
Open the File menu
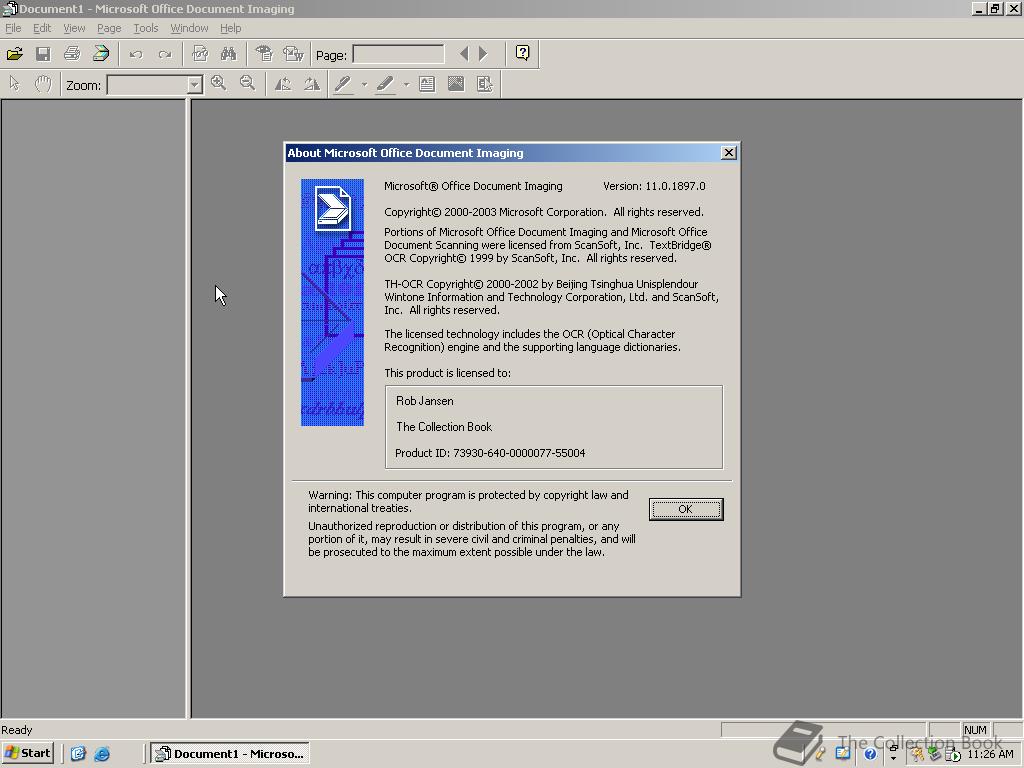pos(13,28)
